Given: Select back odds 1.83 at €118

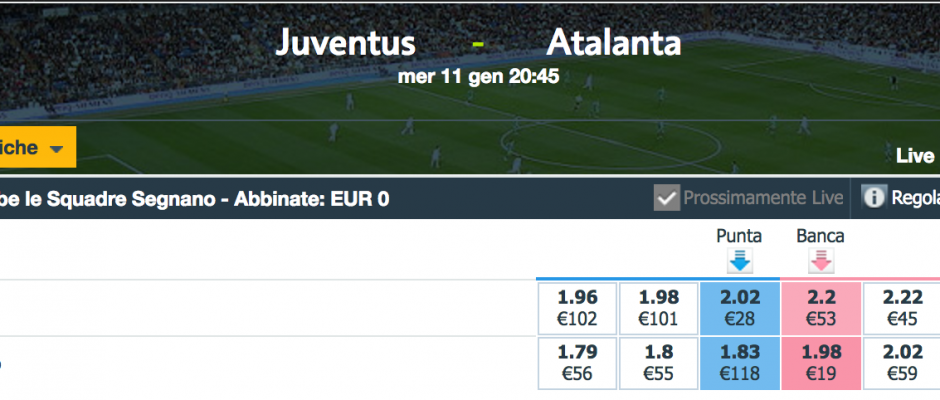Looking at the screenshot, I should click(x=740, y=363).
